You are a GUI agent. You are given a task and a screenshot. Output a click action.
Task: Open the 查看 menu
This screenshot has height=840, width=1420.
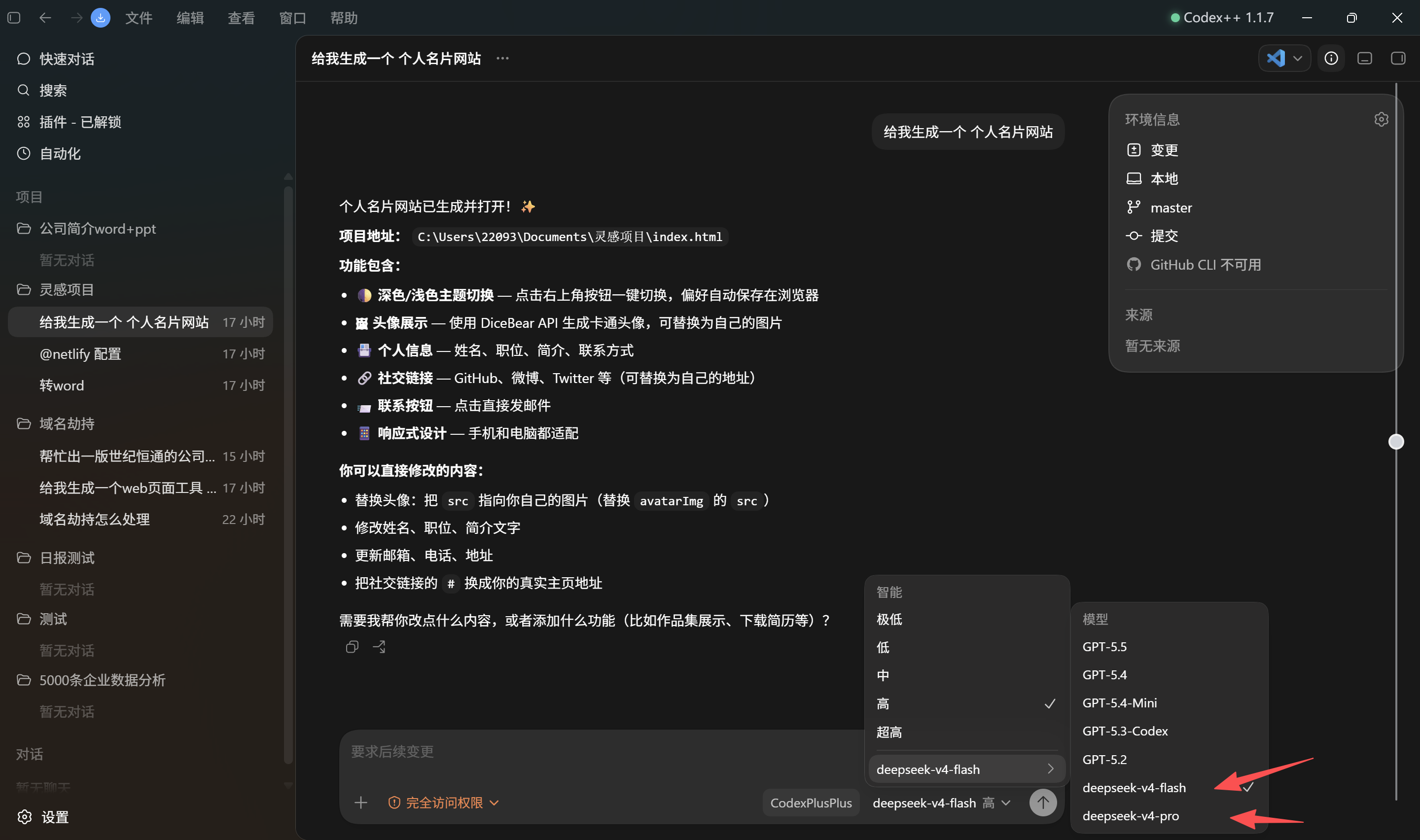[241, 18]
